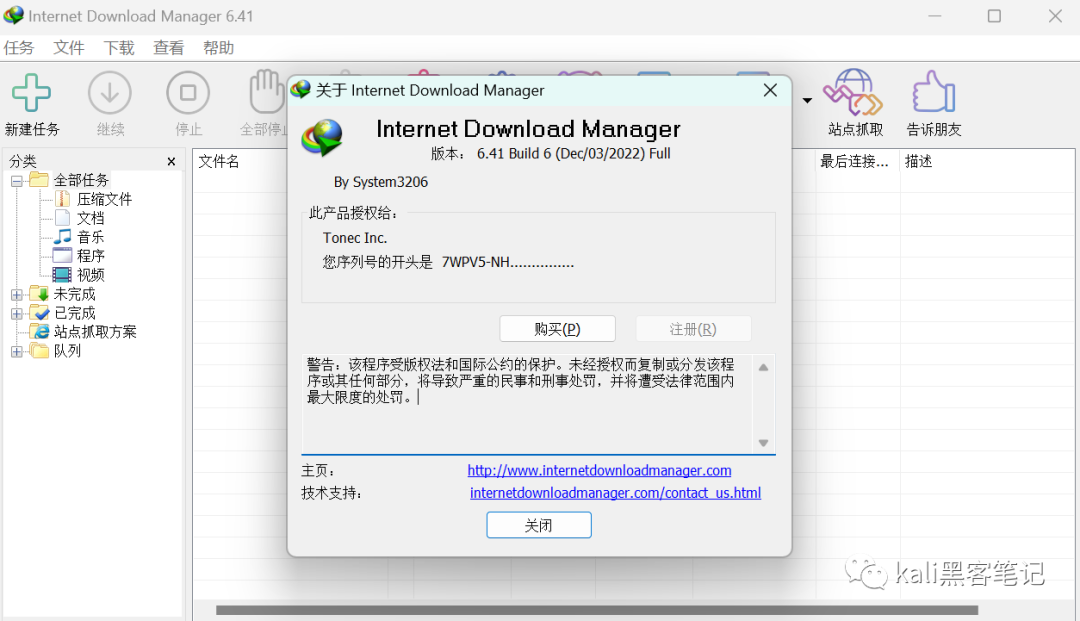Viewport: 1080px width, 621px height.
Task: Select the 全部任务 folder
Action: click(81, 180)
